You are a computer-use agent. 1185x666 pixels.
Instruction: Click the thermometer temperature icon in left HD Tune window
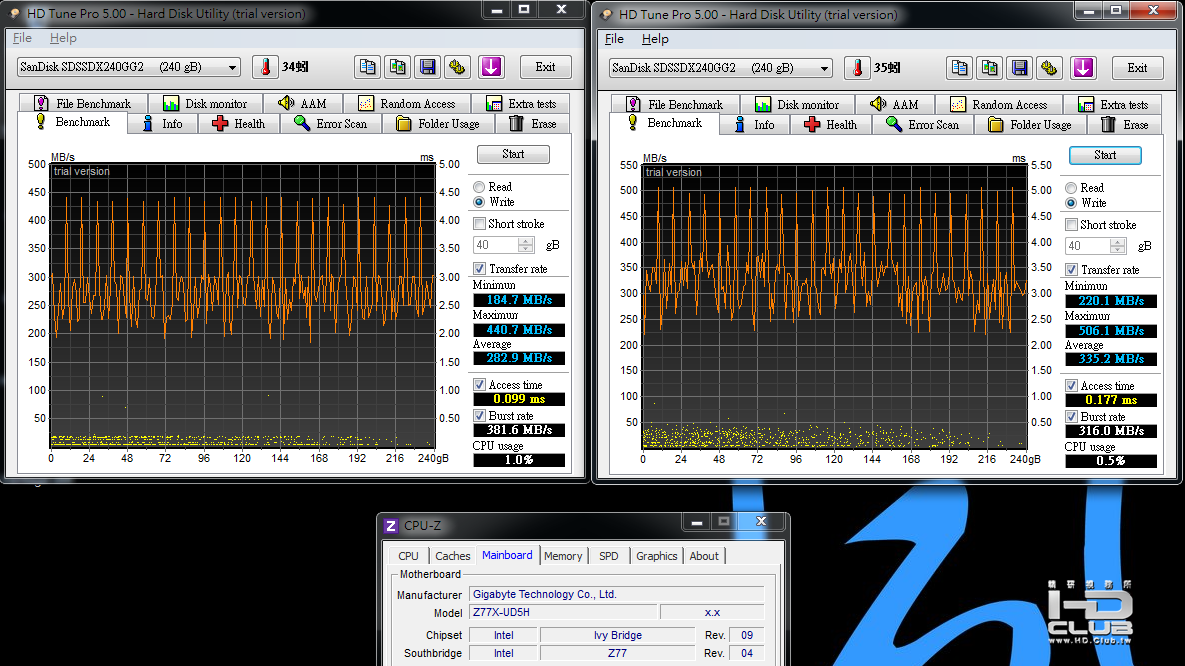(x=265, y=67)
